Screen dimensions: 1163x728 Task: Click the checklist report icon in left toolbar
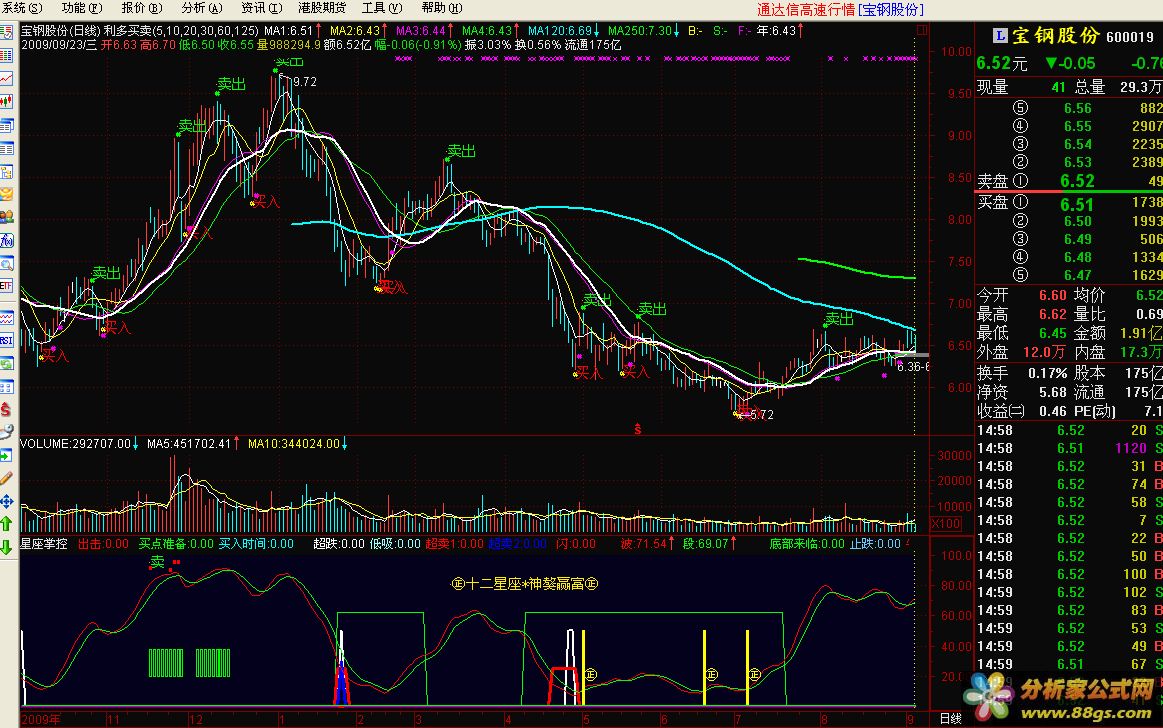[x=6, y=32]
